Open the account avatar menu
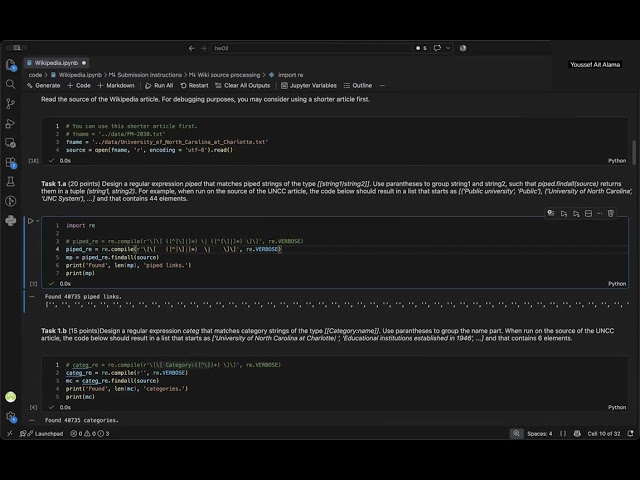 click(11, 397)
